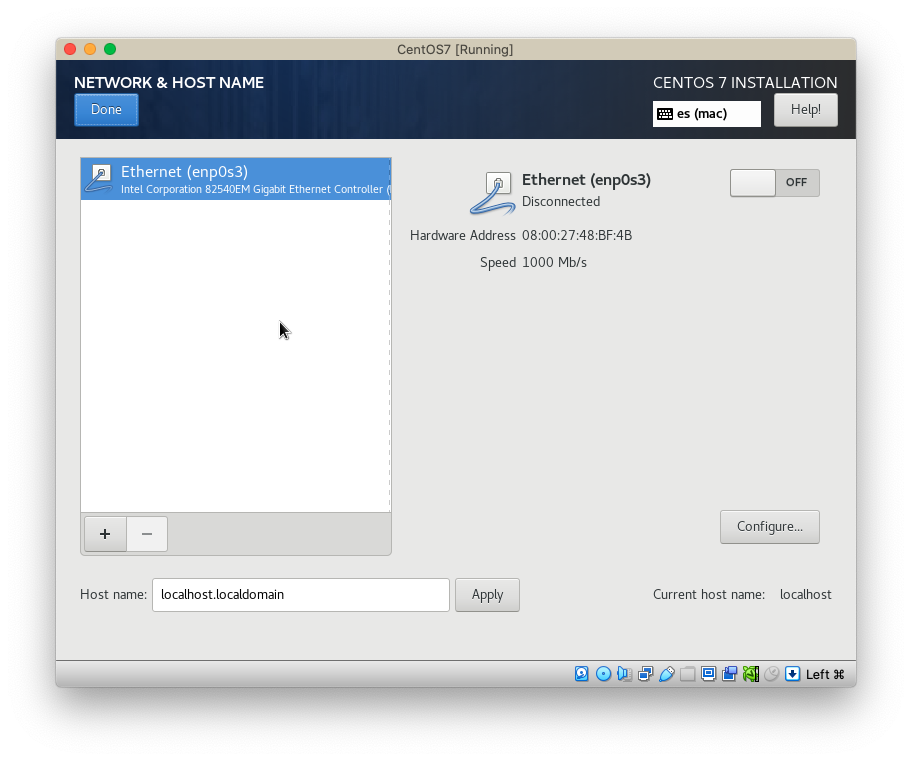The image size is (912, 761).
Task: Apply the entered host name
Action: click(x=487, y=595)
